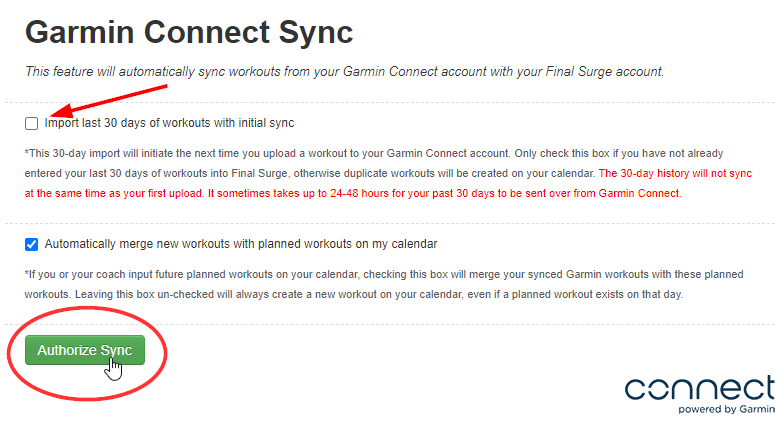Click the italic feature description sentence
The image size is (784, 435).
point(344,71)
